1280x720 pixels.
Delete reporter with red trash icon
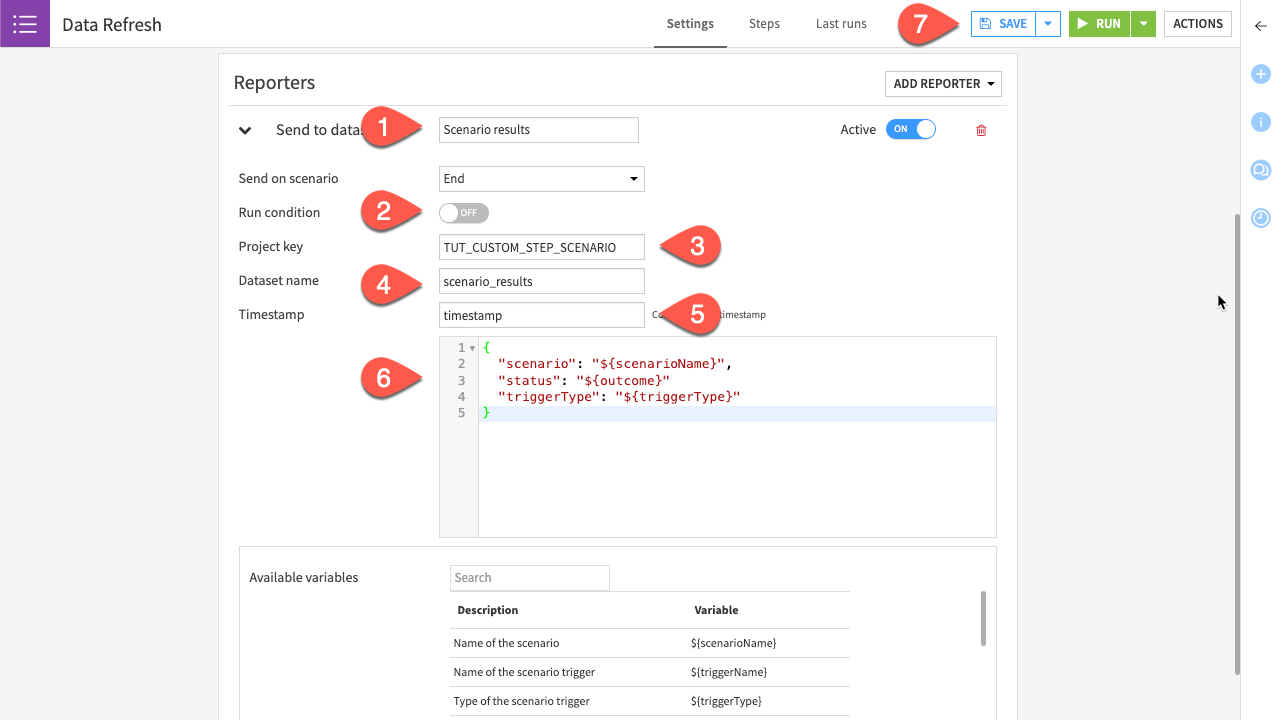click(981, 130)
